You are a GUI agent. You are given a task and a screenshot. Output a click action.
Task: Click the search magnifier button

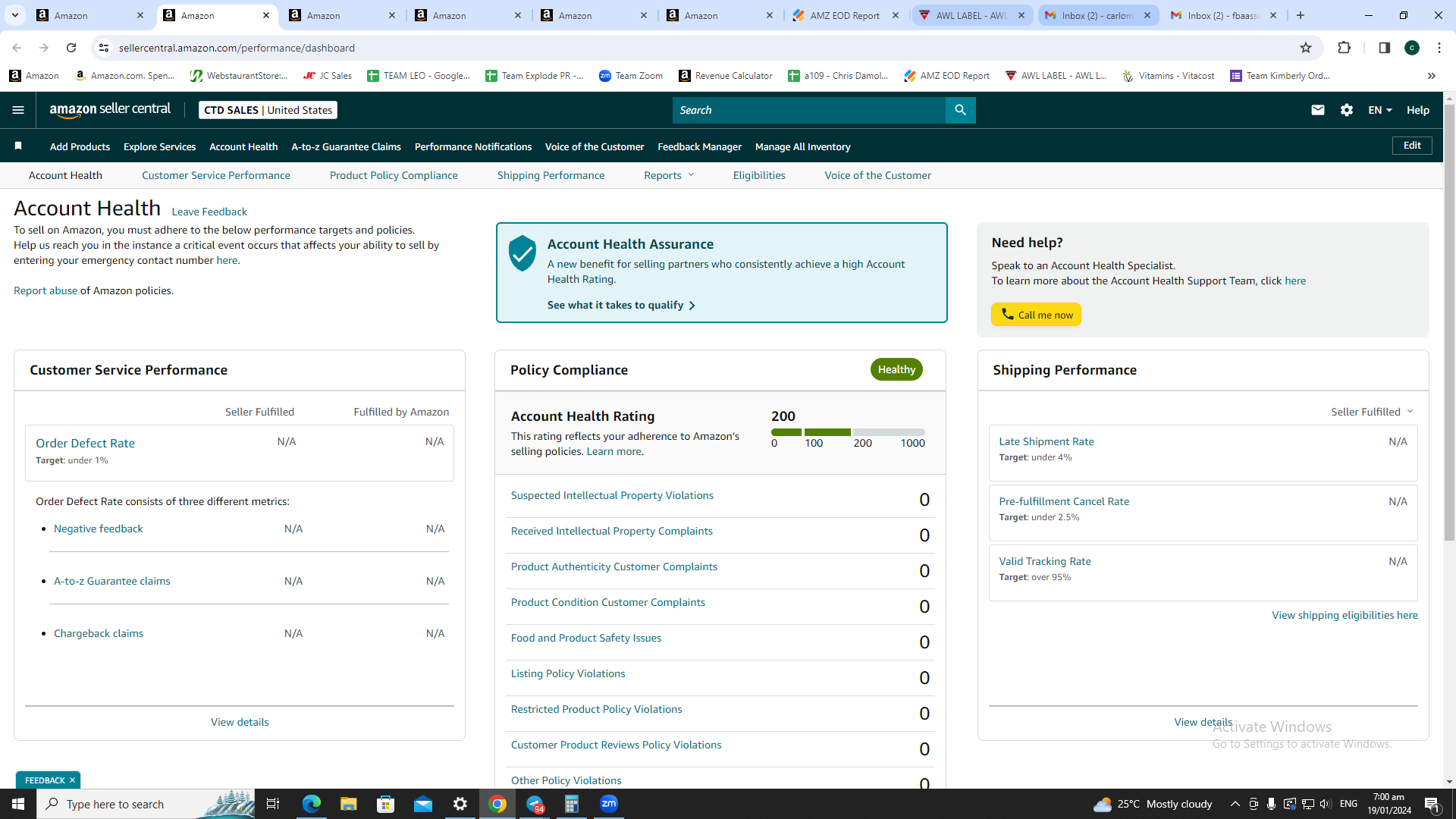(960, 110)
